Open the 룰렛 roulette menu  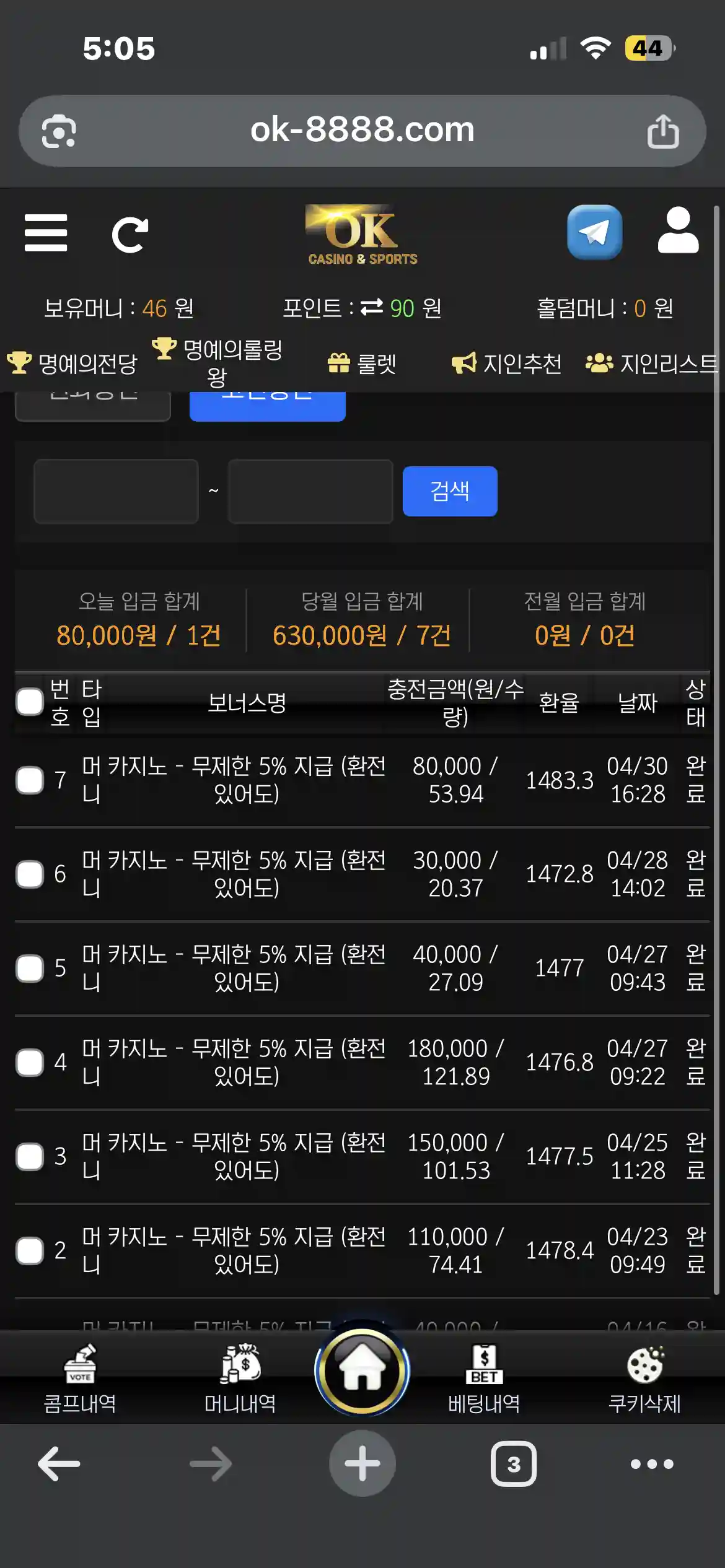[362, 364]
